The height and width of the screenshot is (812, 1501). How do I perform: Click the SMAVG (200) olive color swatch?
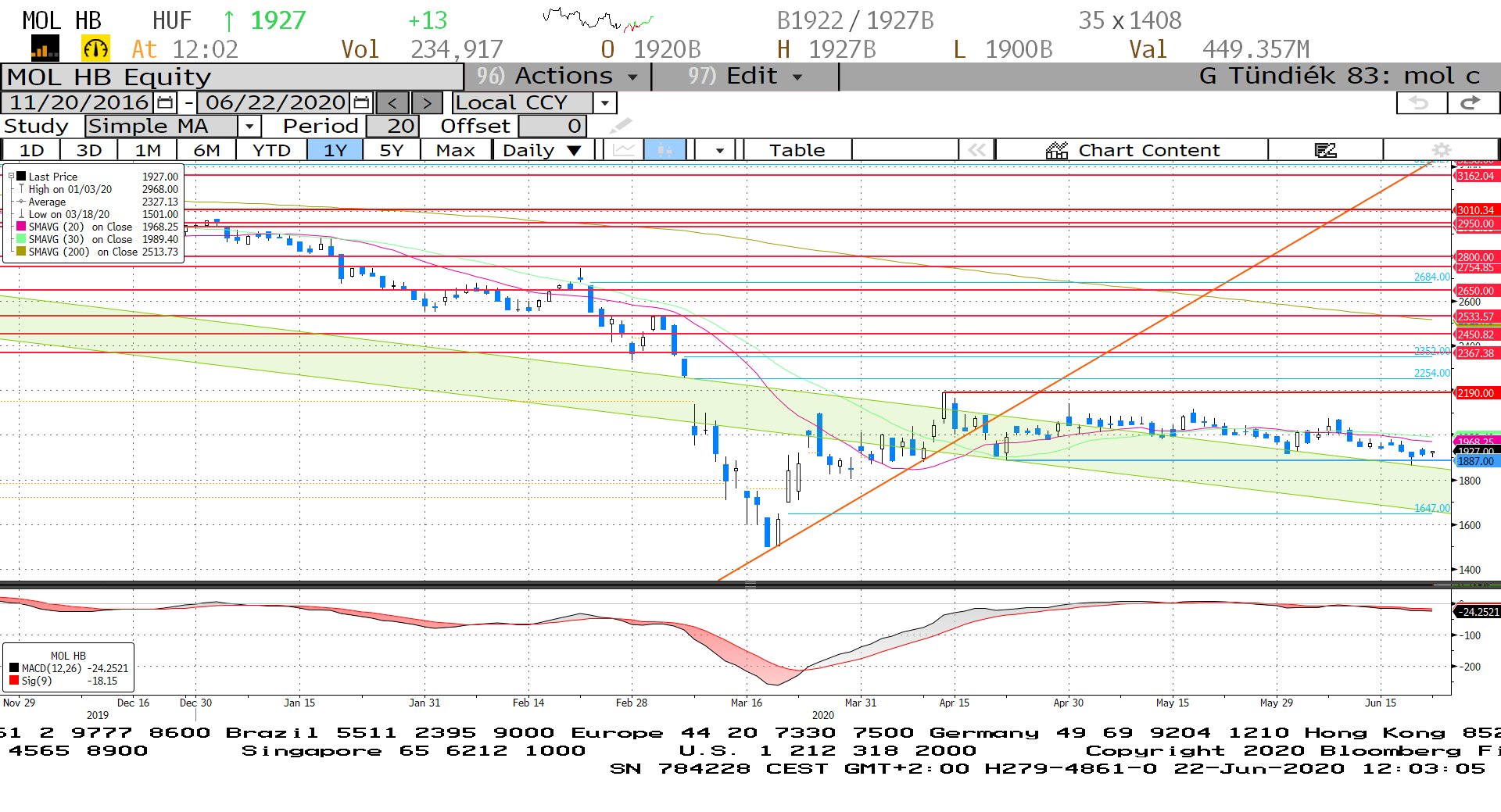22,252
